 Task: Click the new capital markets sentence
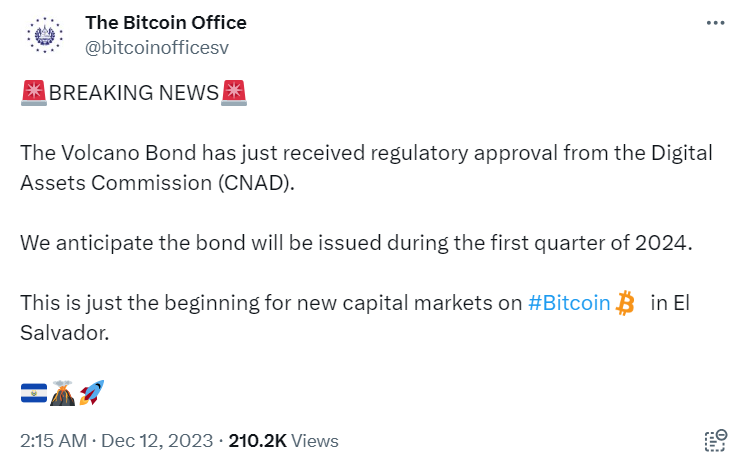355,317
